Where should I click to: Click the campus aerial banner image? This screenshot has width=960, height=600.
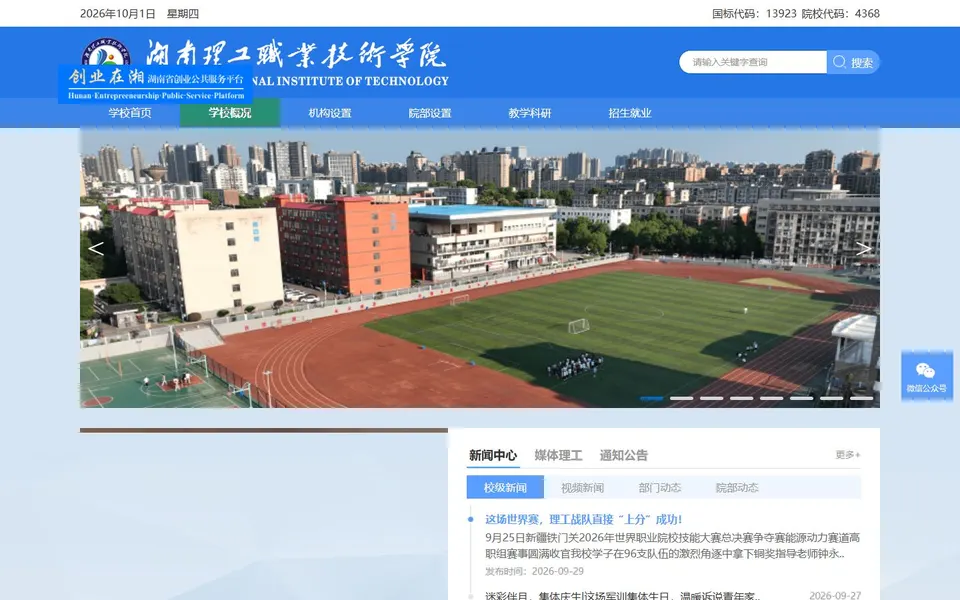pos(479,268)
